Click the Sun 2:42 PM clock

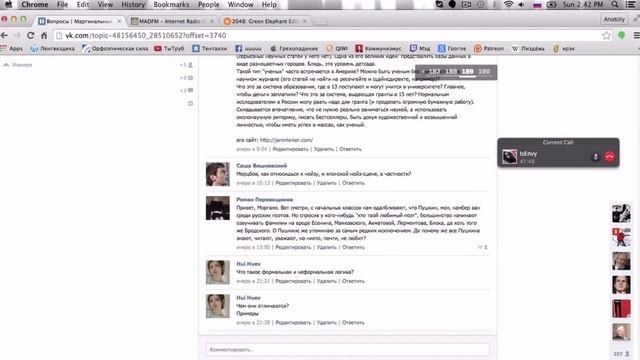coord(582,4)
